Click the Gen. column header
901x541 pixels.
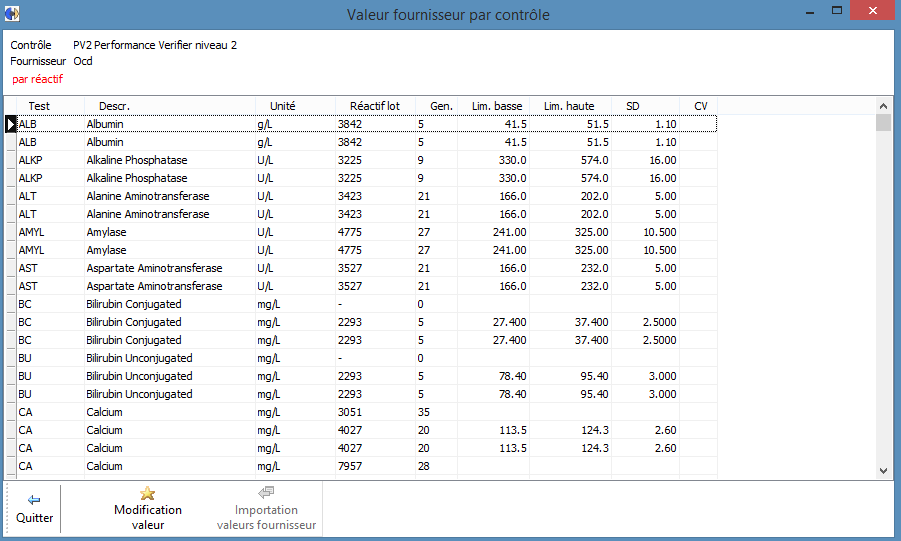tap(441, 106)
